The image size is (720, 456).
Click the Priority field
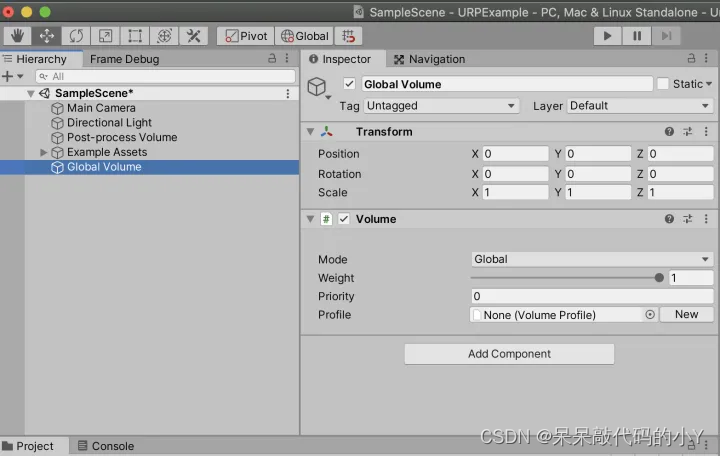click(x=592, y=296)
